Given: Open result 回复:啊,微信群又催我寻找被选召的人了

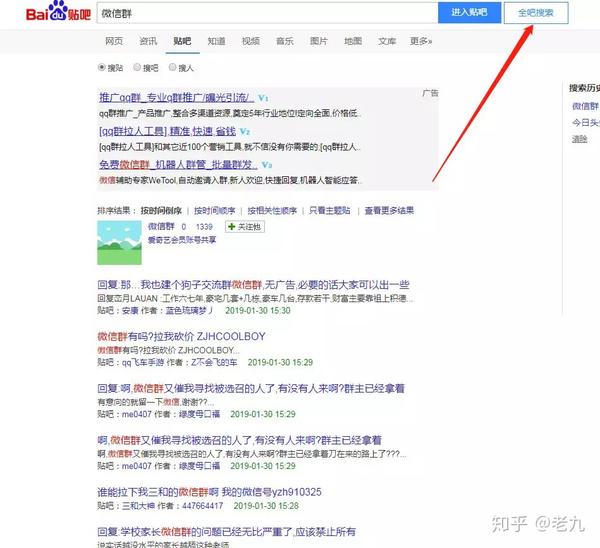Looking at the screenshot, I should click(251, 388).
